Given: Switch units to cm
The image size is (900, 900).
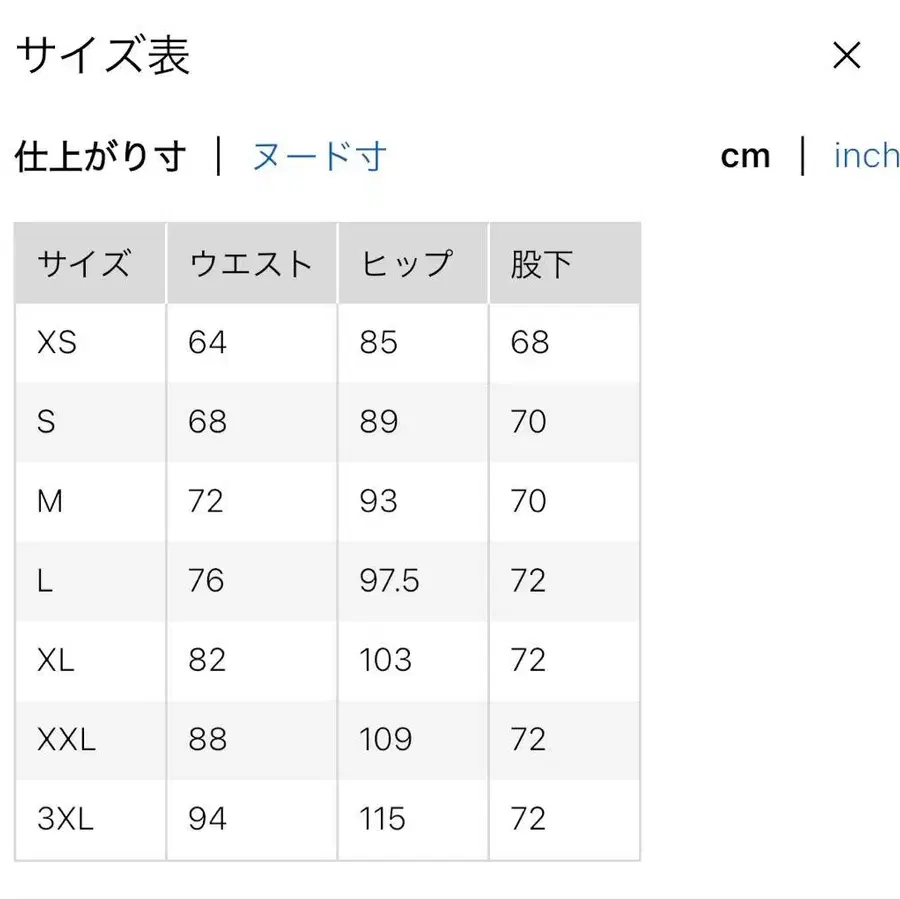Looking at the screenshot, I should click(746, 155).
